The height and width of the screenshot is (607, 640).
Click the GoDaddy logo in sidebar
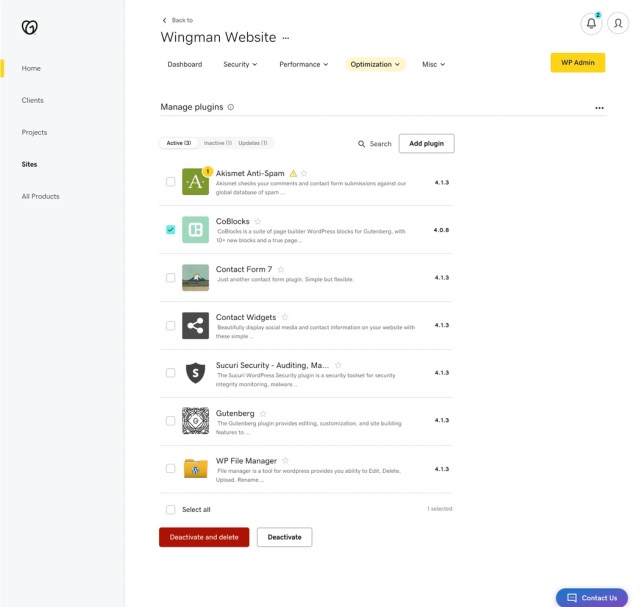click(29, 27)
